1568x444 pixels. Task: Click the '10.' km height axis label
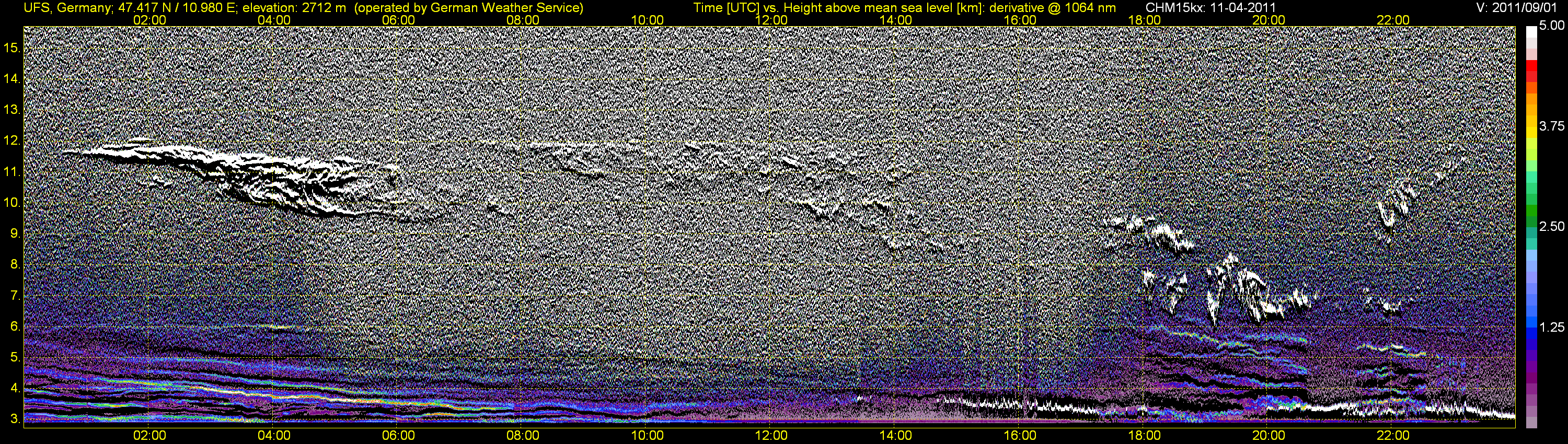[x=12, y=203]
